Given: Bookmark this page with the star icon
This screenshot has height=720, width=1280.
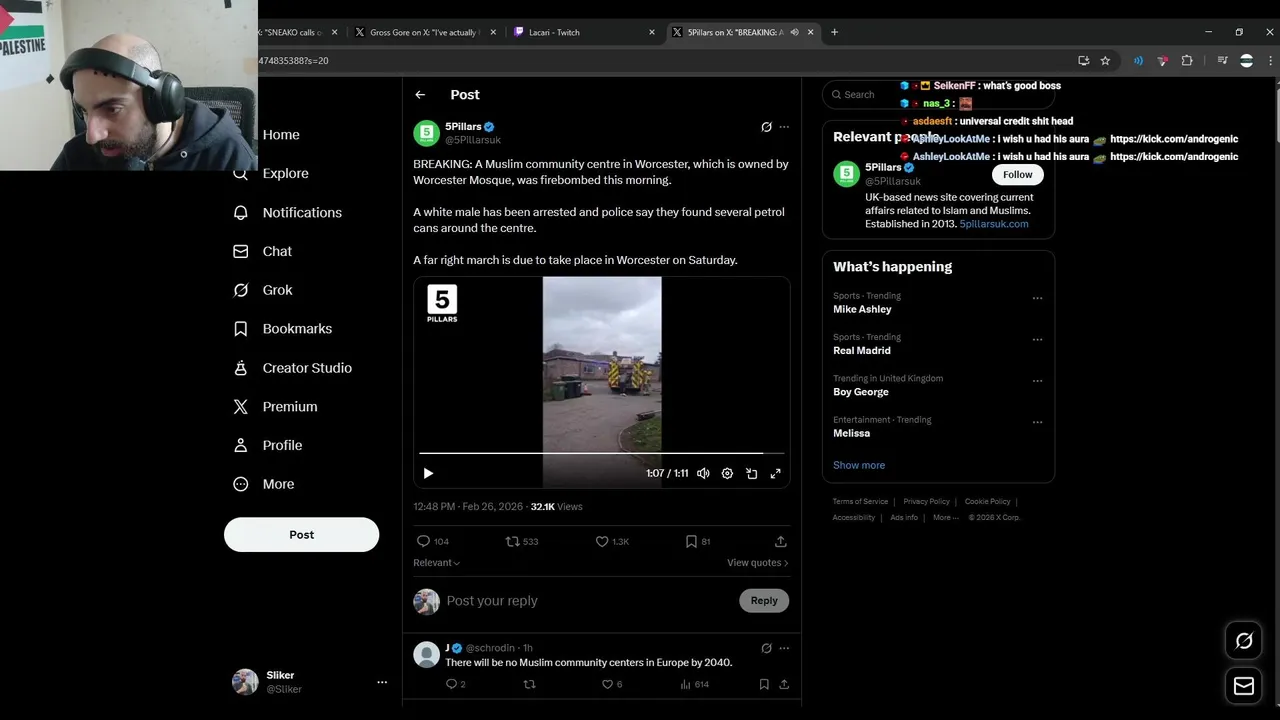Looking at the screenshot, I should tap(1105, 61).
